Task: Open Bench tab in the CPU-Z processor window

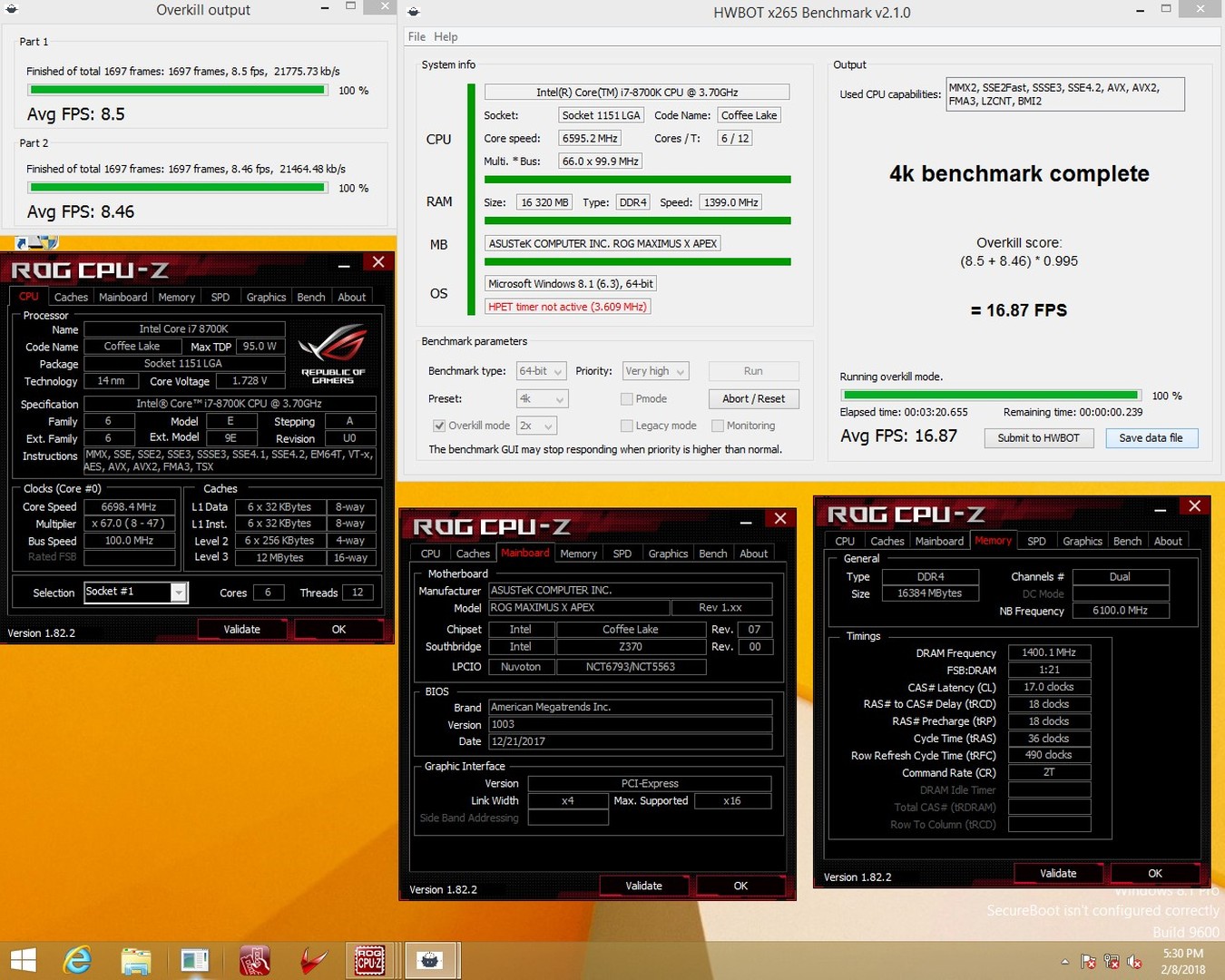Action: click(x=311, y=297)
